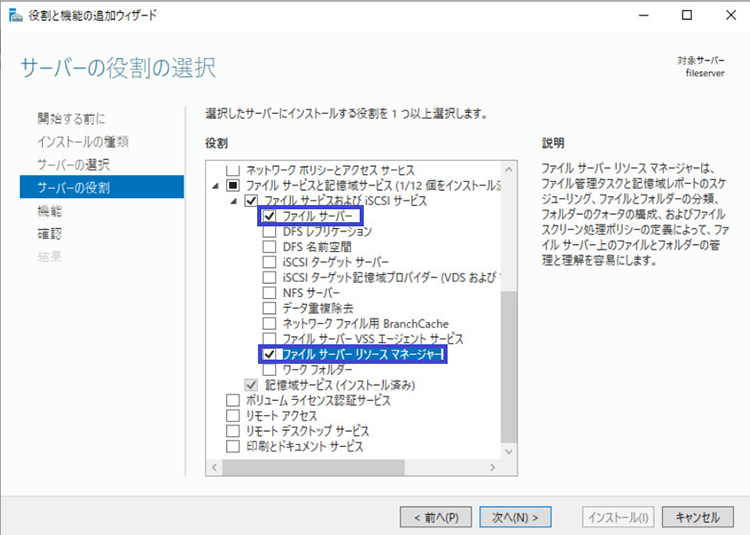Image resolution: width=750 pixels, height=535 pixels.
Task: Select the 記憶域サービス (インストール済み) row text
Action: (x=340, y=385)
